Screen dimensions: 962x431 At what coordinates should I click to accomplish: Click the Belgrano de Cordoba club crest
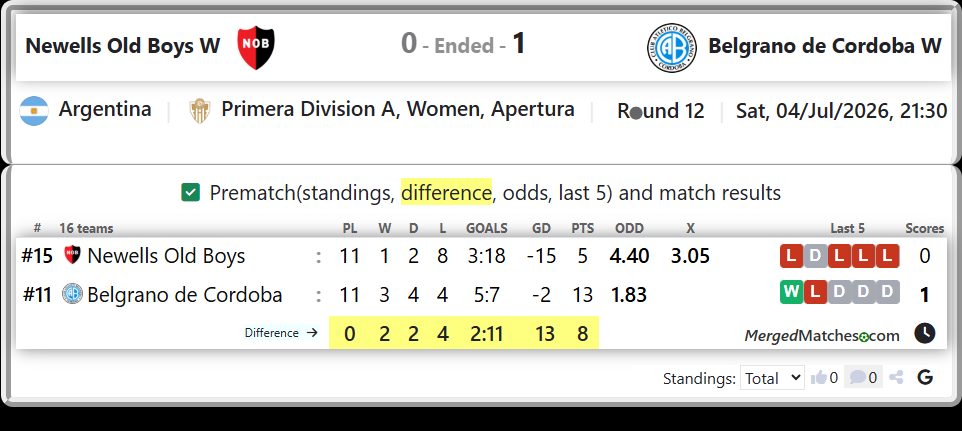(672, 48)
